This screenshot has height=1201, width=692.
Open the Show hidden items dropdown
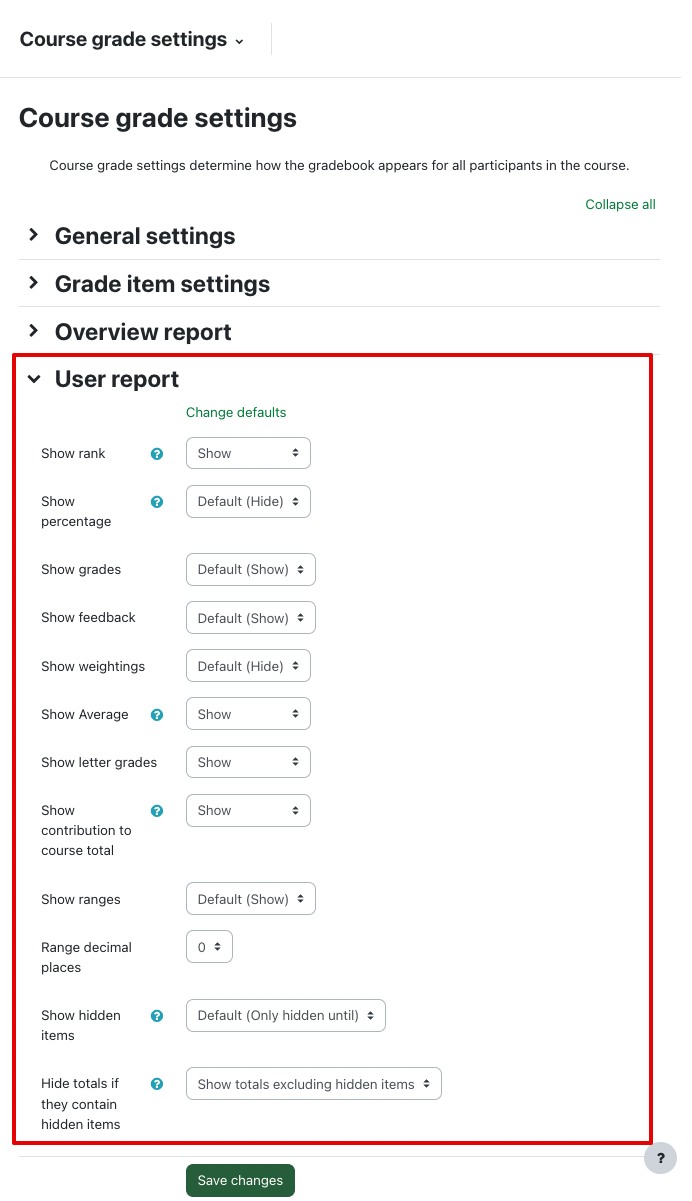pos(285,1015)
